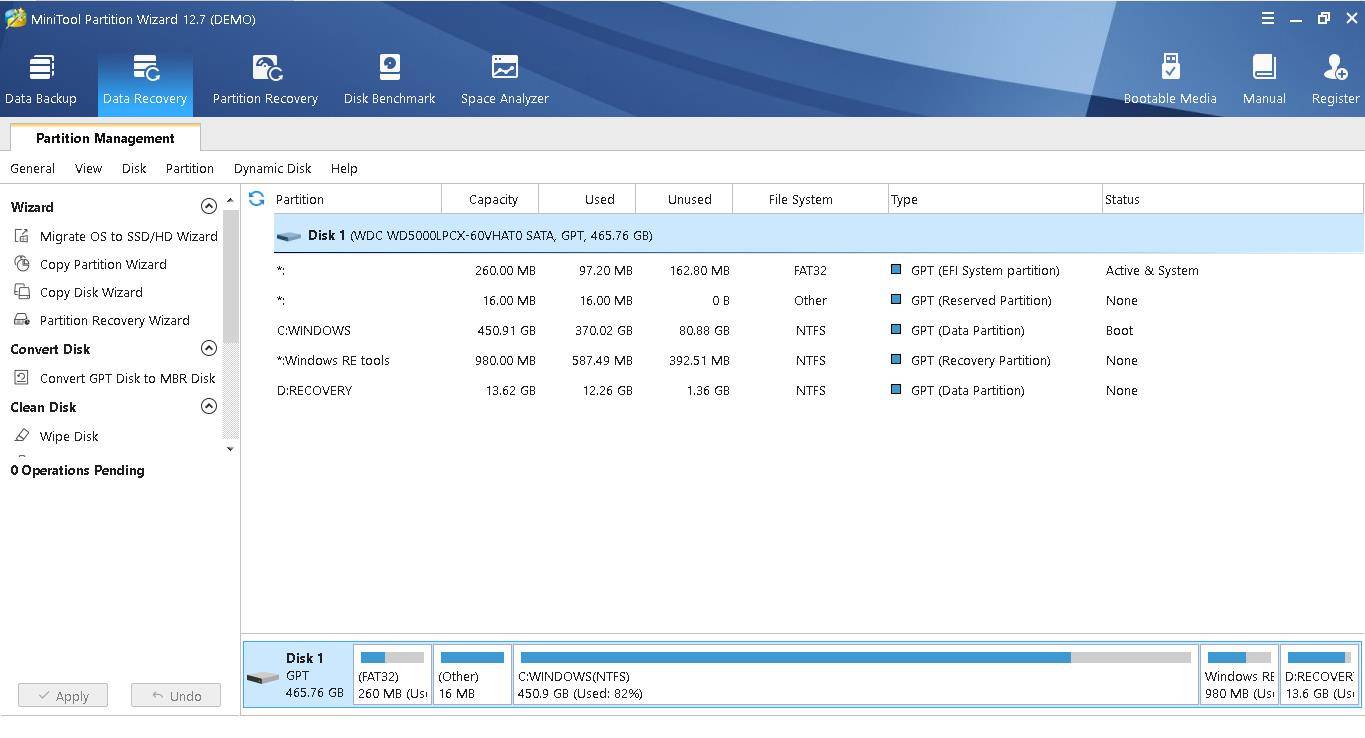Collapse the Clean Disk section
Screen dimensions: 1365x738
[x=209, y=407]
